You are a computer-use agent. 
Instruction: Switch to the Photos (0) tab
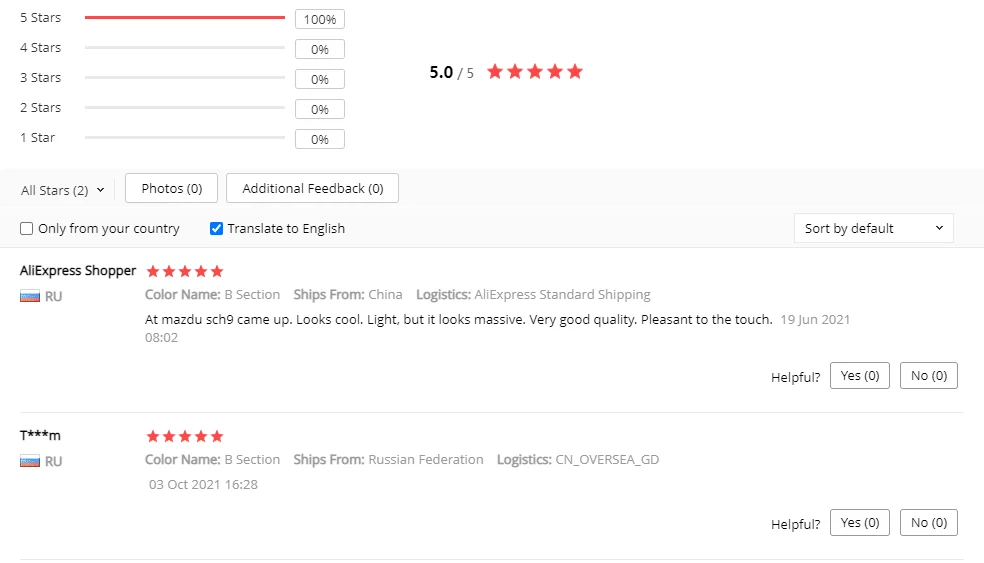point(171,188)
